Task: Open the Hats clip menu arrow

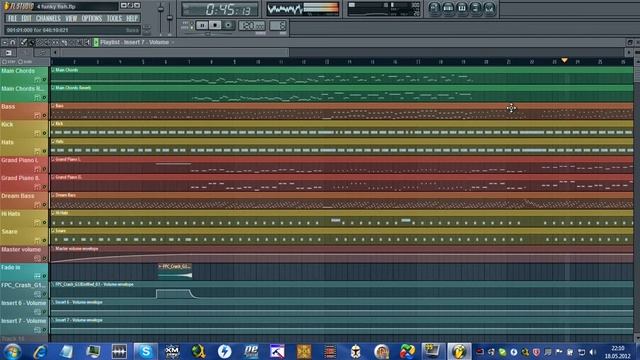Action: point(53,142)
